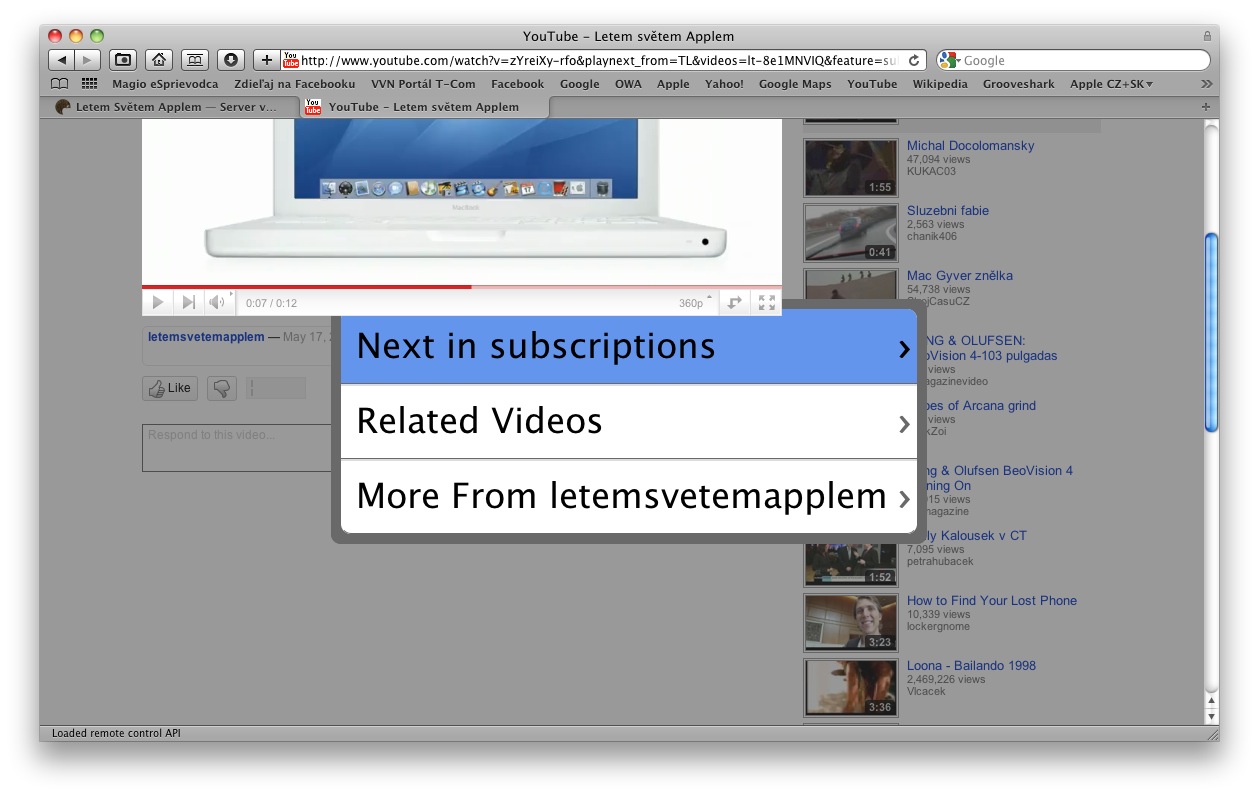Open the Apple CZ+SK bookmarks folder
Viewport: 1259px width, 796px height.
click(x=1111, y=84)
